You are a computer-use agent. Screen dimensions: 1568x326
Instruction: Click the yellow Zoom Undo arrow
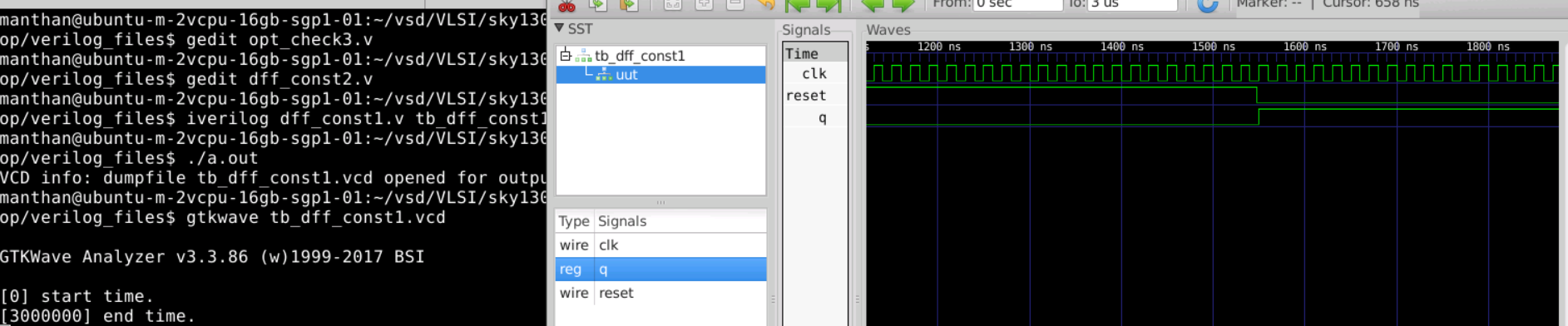coord(766,5)
